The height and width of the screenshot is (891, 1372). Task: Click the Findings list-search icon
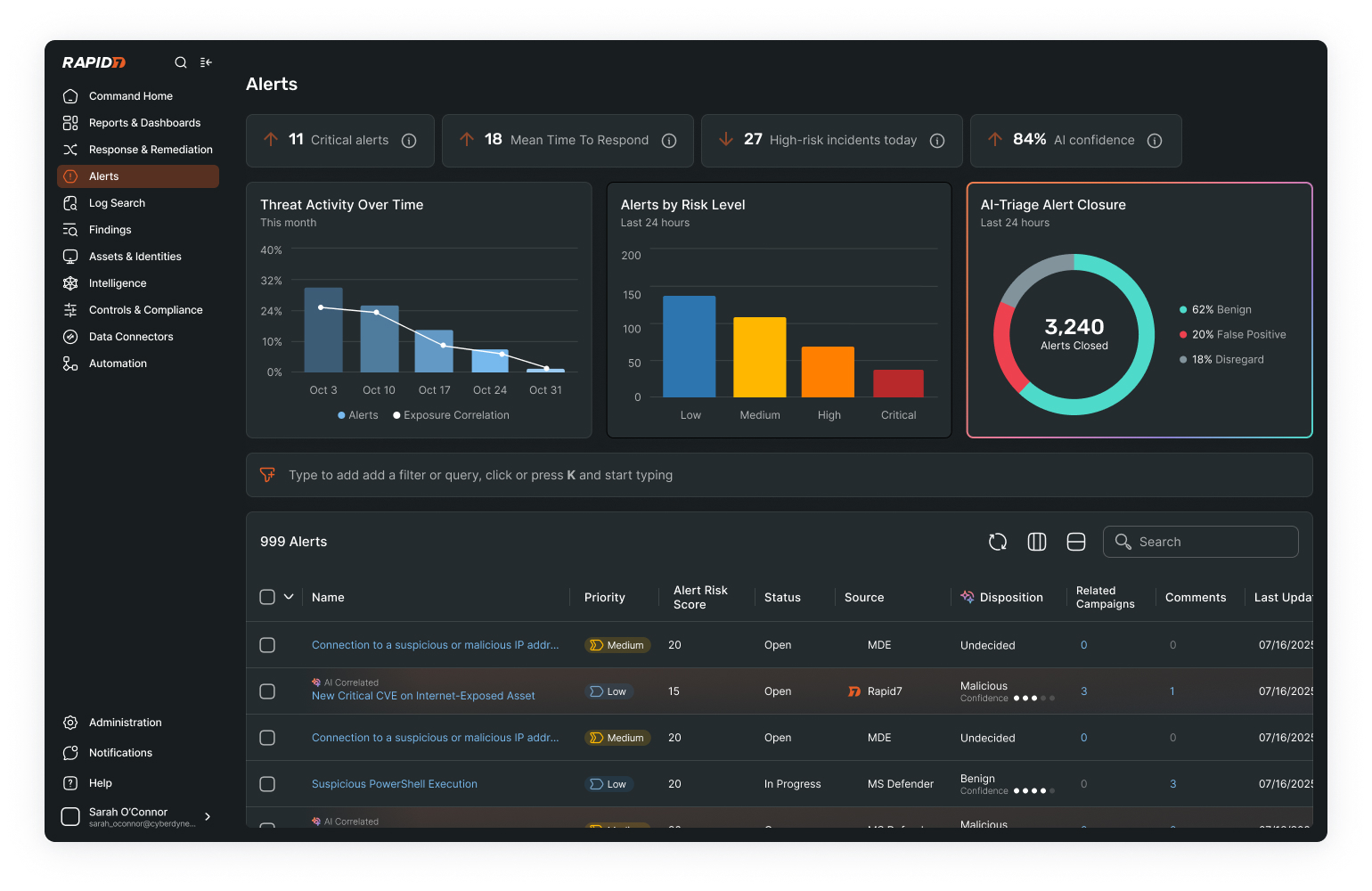point(70,230)
